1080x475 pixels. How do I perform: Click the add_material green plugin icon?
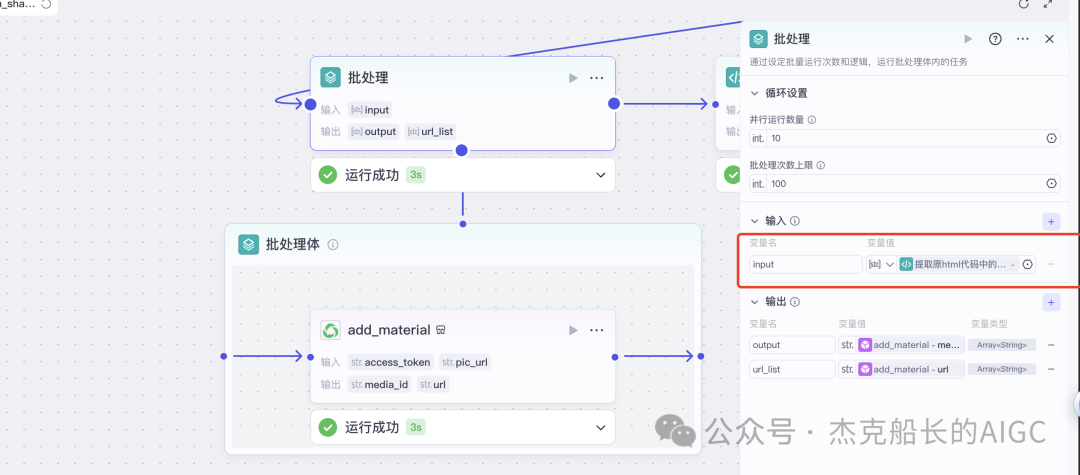[331, 330]
